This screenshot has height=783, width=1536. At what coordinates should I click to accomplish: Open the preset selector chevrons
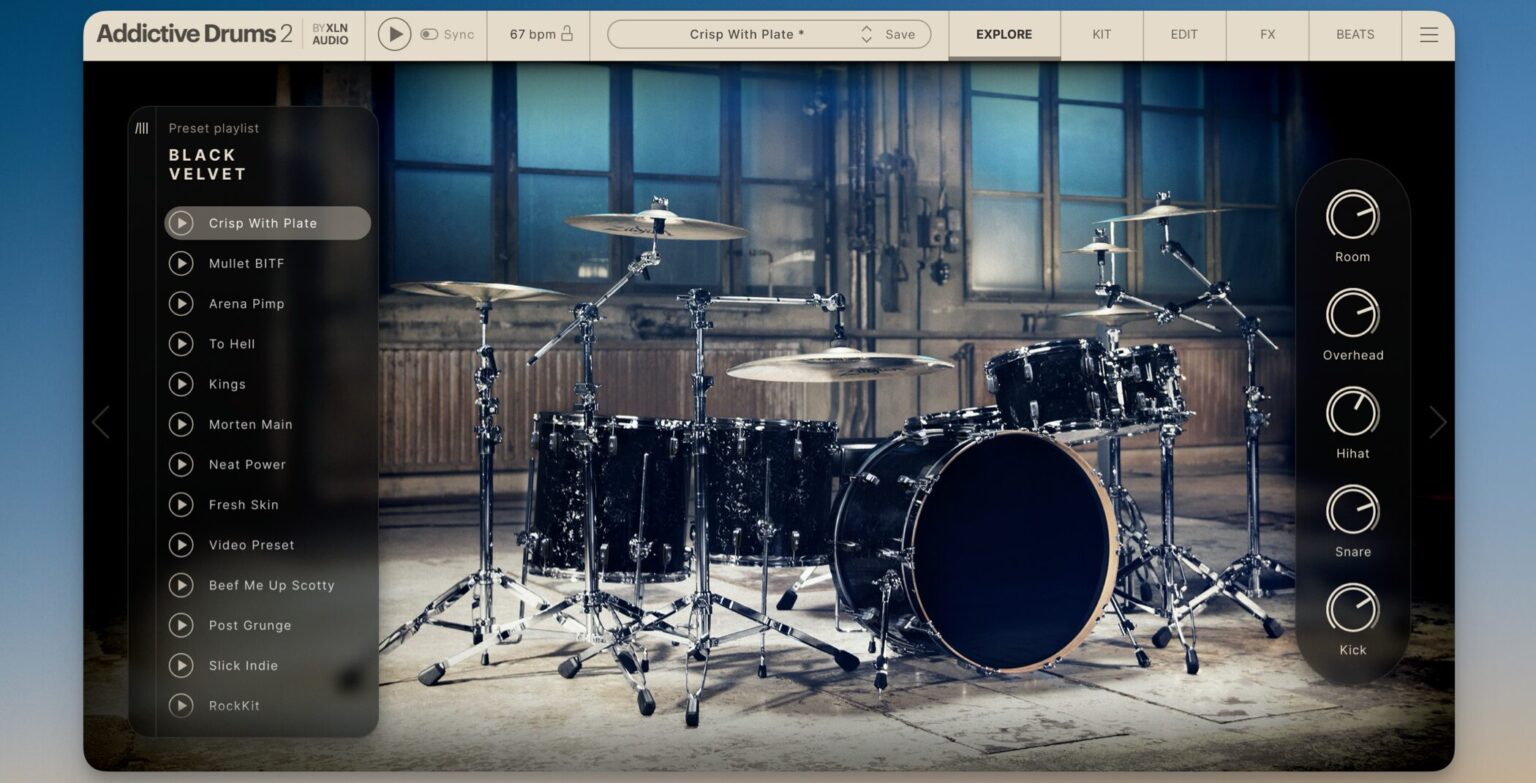(866, 33)
